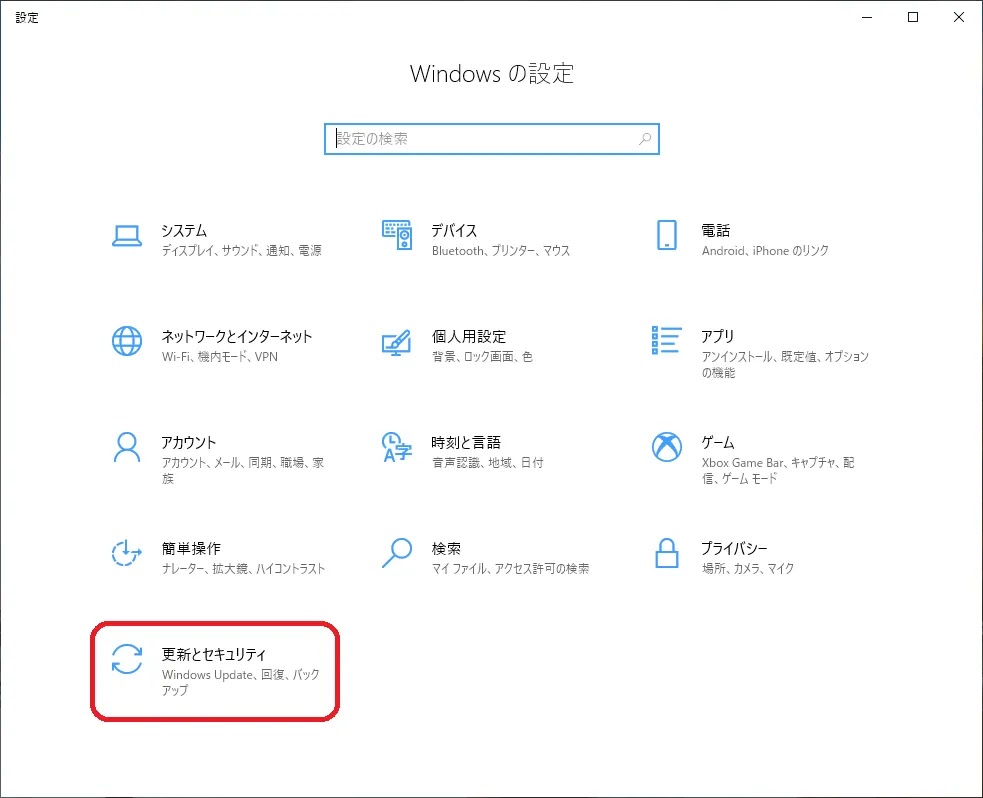Click the 電話 phone icon
This screenshot has width=983, height=798.
(x=666, y=235)
